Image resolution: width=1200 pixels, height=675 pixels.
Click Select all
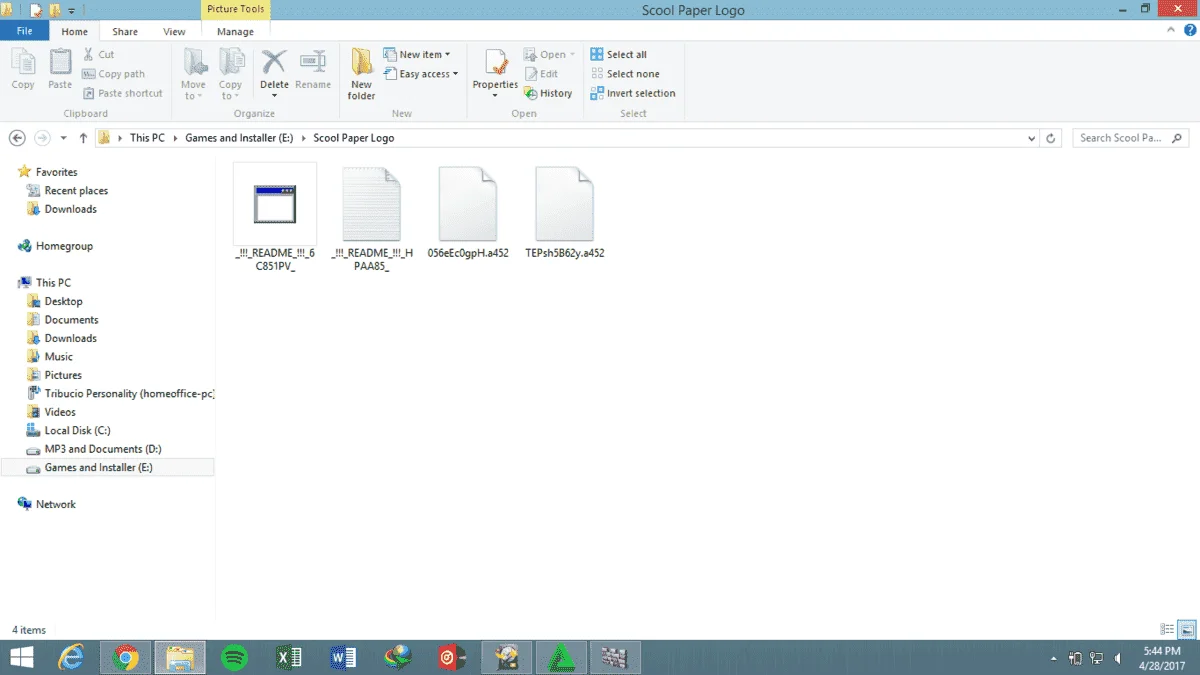point(618,55)
